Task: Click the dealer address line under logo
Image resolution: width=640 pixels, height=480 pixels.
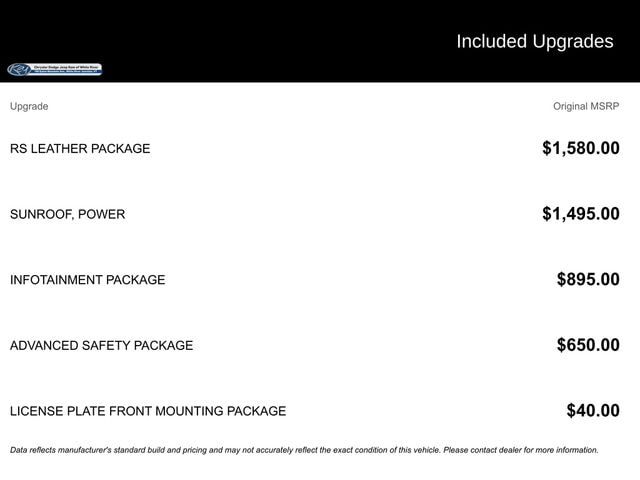Action: point(67,73)
